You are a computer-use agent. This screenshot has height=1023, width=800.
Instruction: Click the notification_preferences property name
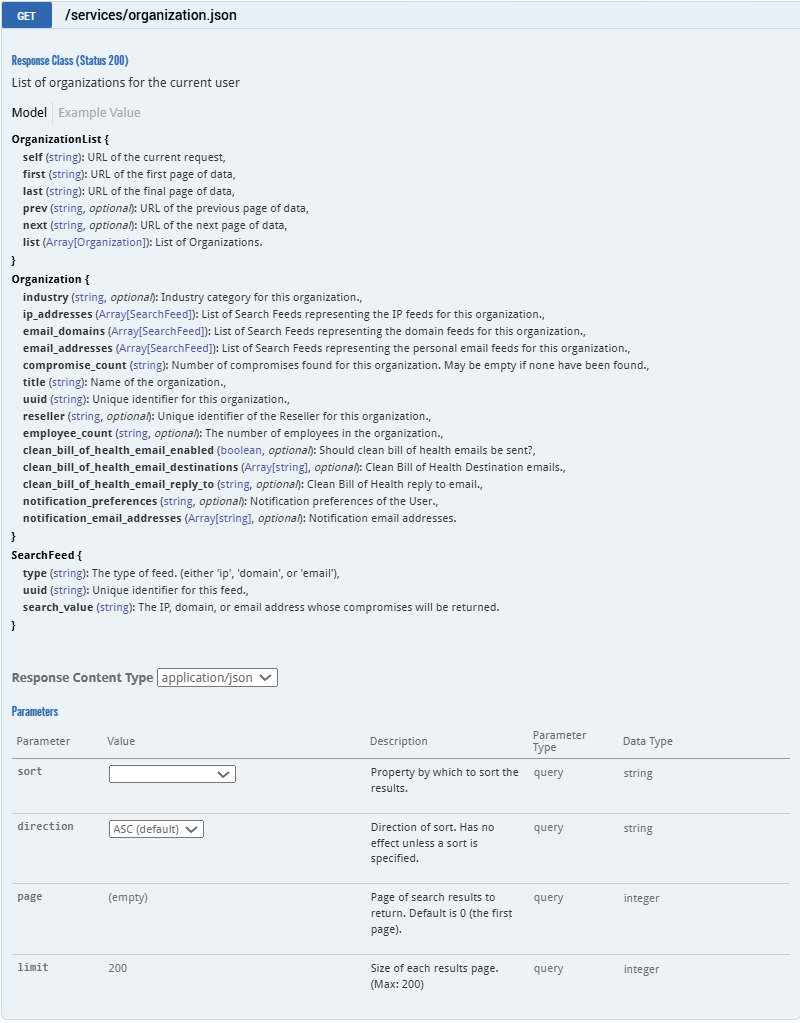click(90, 501)
